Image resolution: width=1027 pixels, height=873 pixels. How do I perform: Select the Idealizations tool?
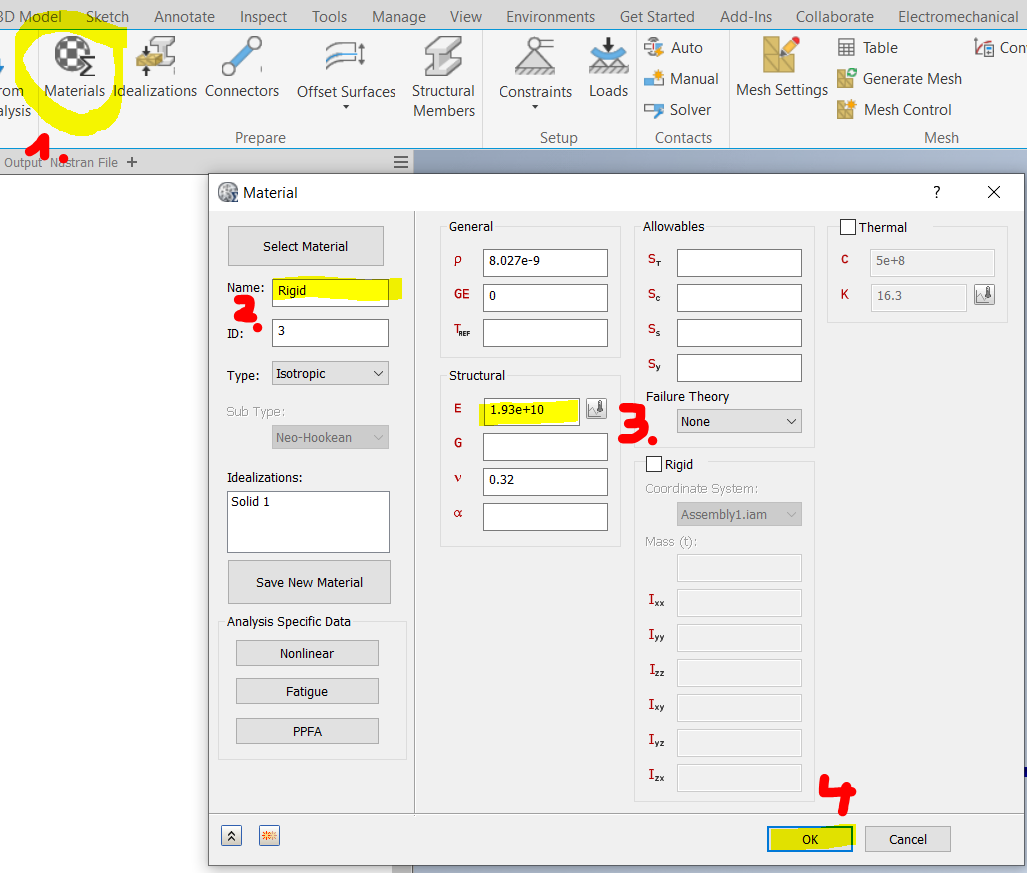click(155, 65)
